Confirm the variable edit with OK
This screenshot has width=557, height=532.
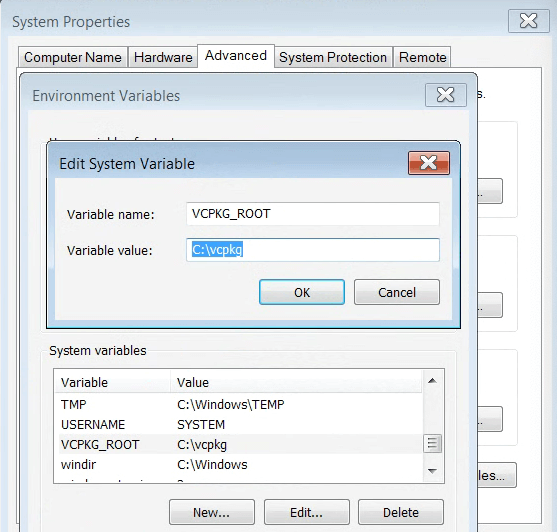[302, 292]
